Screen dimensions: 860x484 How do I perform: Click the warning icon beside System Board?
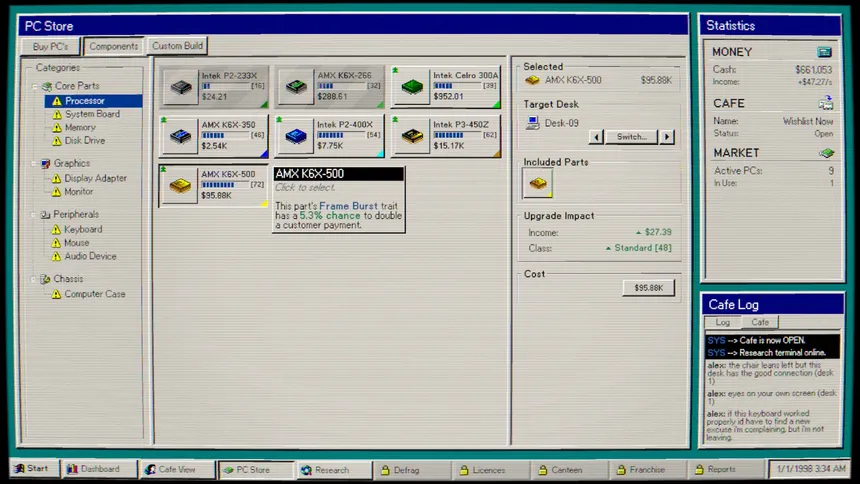[x=57, y=114]
